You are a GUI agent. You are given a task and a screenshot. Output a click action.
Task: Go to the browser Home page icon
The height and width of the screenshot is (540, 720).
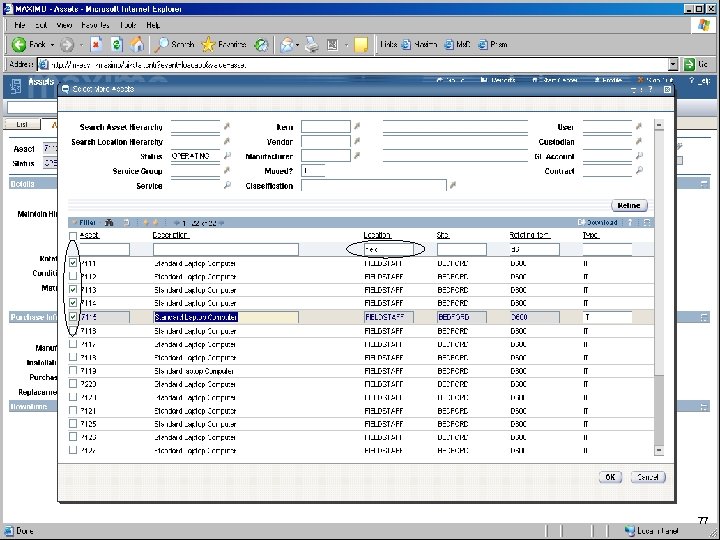(136, 45)
